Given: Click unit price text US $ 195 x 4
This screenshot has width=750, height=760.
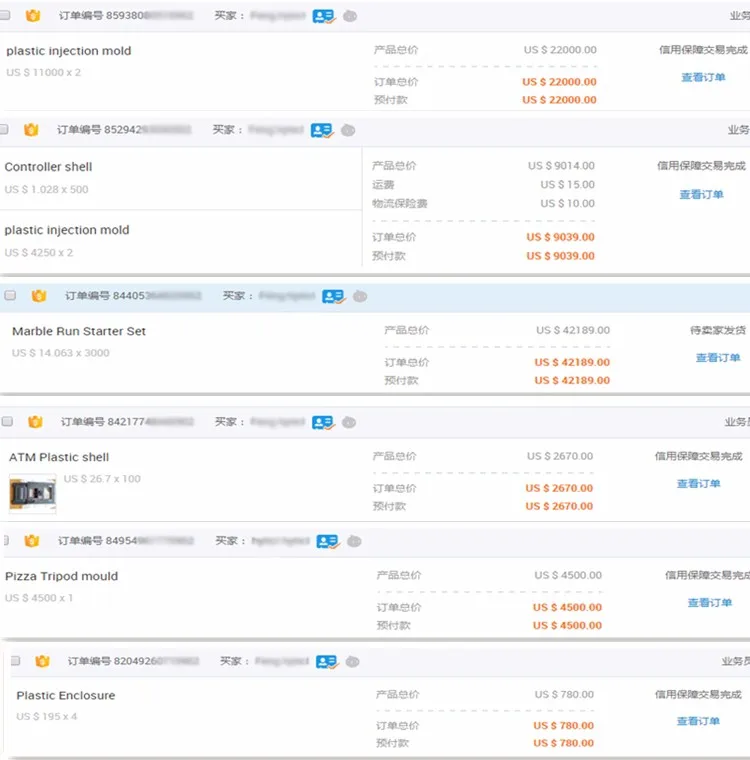Looking at the screenshot, I should tap(47, 716).
